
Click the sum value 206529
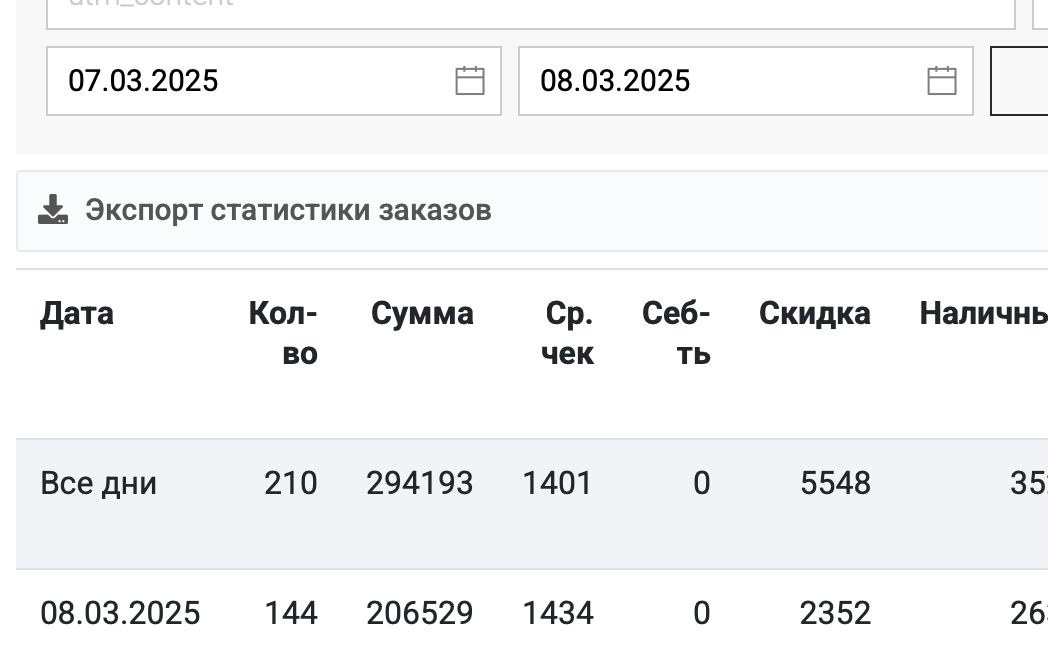point(420,613)
